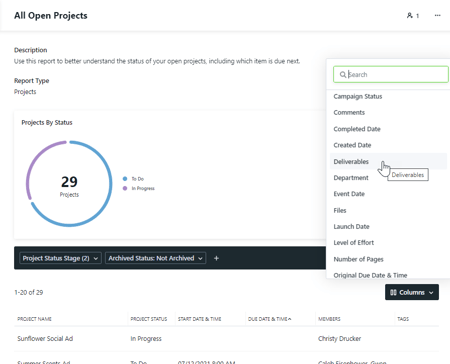Viewport: 450px width, 364px height.
Task: Open the Sunflower Social Ad project
Action: click(x=45, y=338)
